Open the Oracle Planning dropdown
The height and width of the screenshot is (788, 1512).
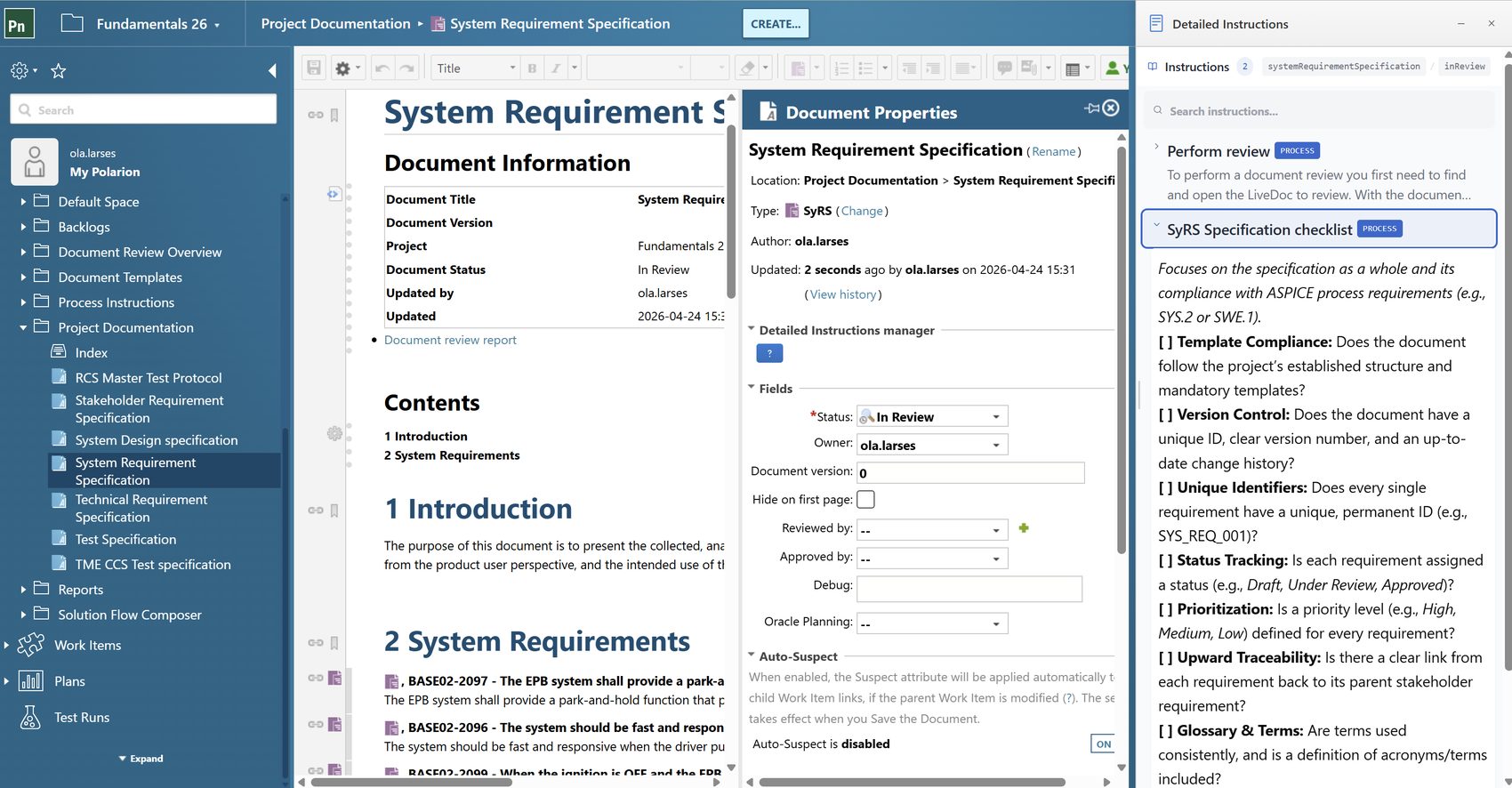932,623
